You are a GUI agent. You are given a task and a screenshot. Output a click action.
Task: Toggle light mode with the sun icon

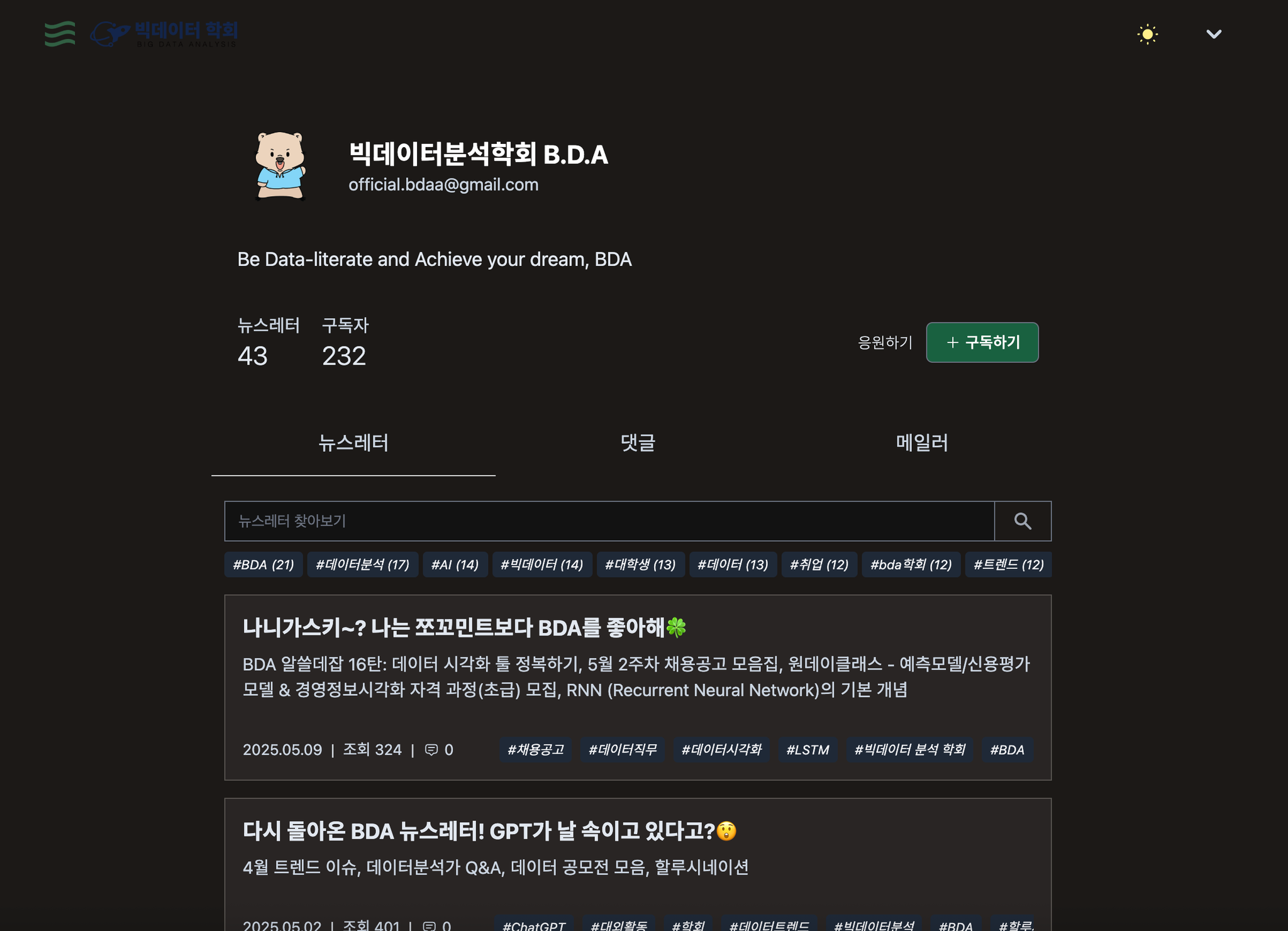click(x=1147, y=34)
